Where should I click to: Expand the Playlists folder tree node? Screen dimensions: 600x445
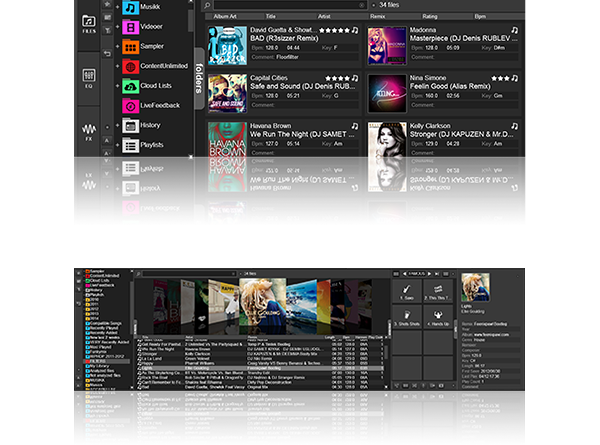(x=117, y=145)
